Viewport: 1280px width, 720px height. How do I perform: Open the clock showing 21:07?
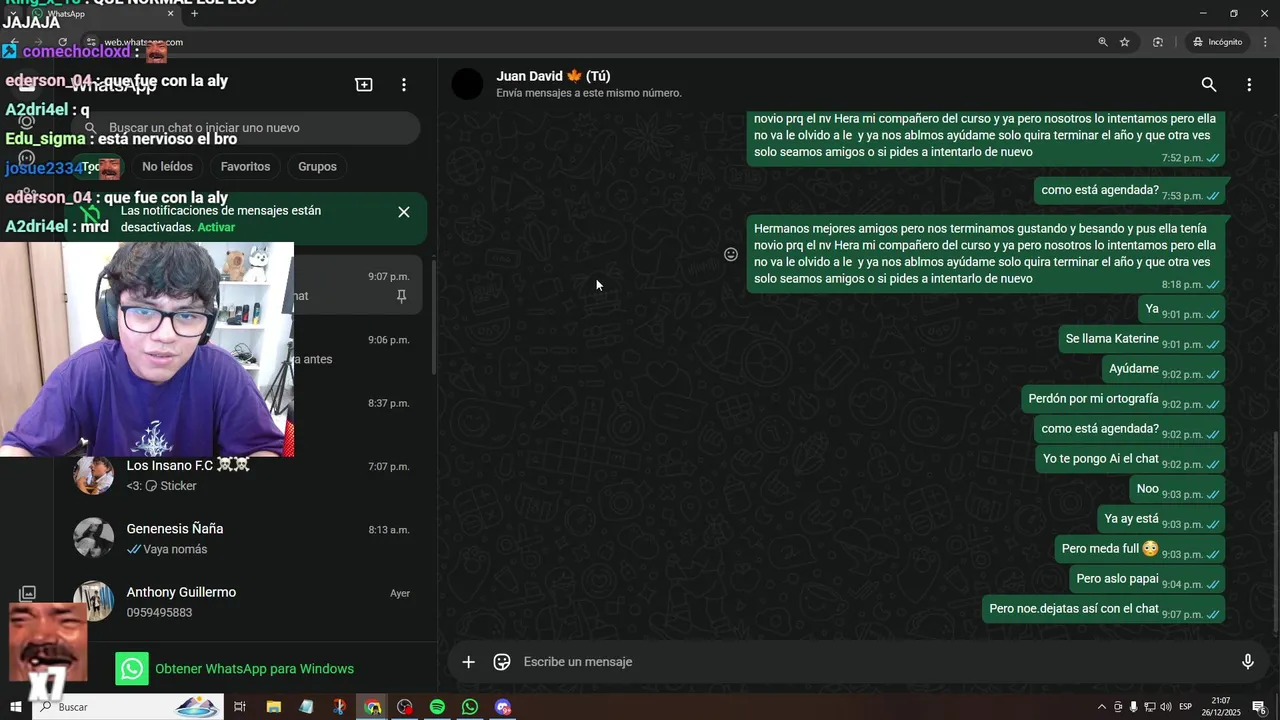(1221, 707)
